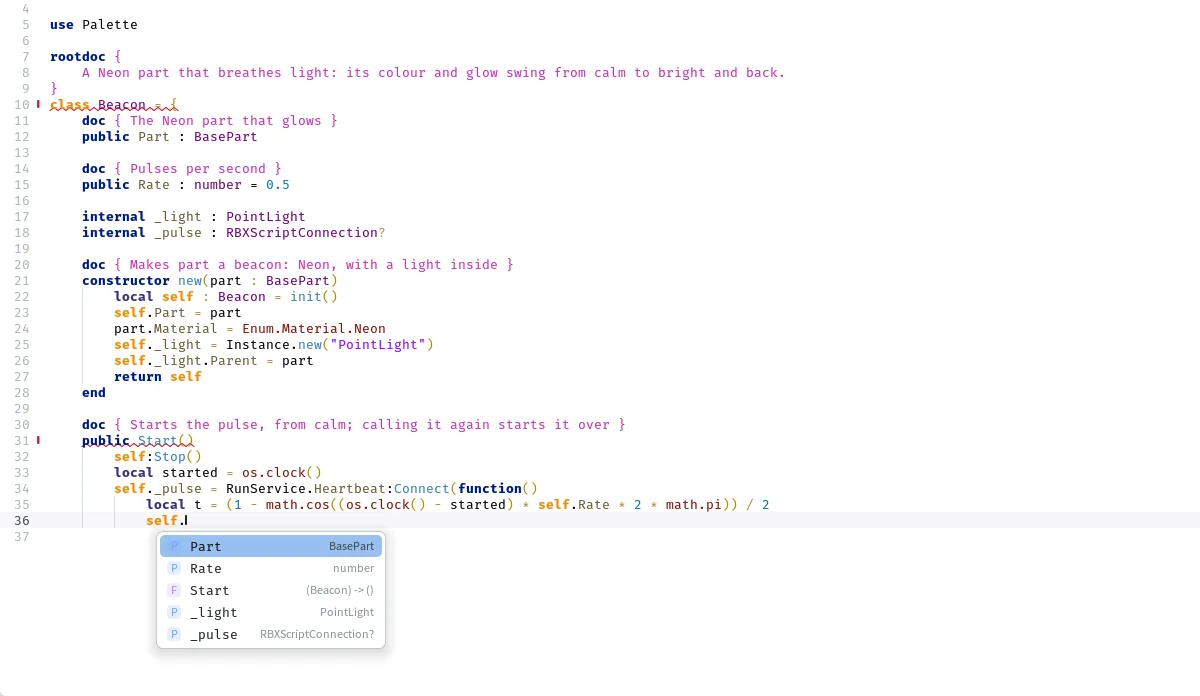Image resolution: width=1200 pixels, height=696 pixels.
Task: Select the _light PointLight suggestion
Action: click(x=271, y=612)
